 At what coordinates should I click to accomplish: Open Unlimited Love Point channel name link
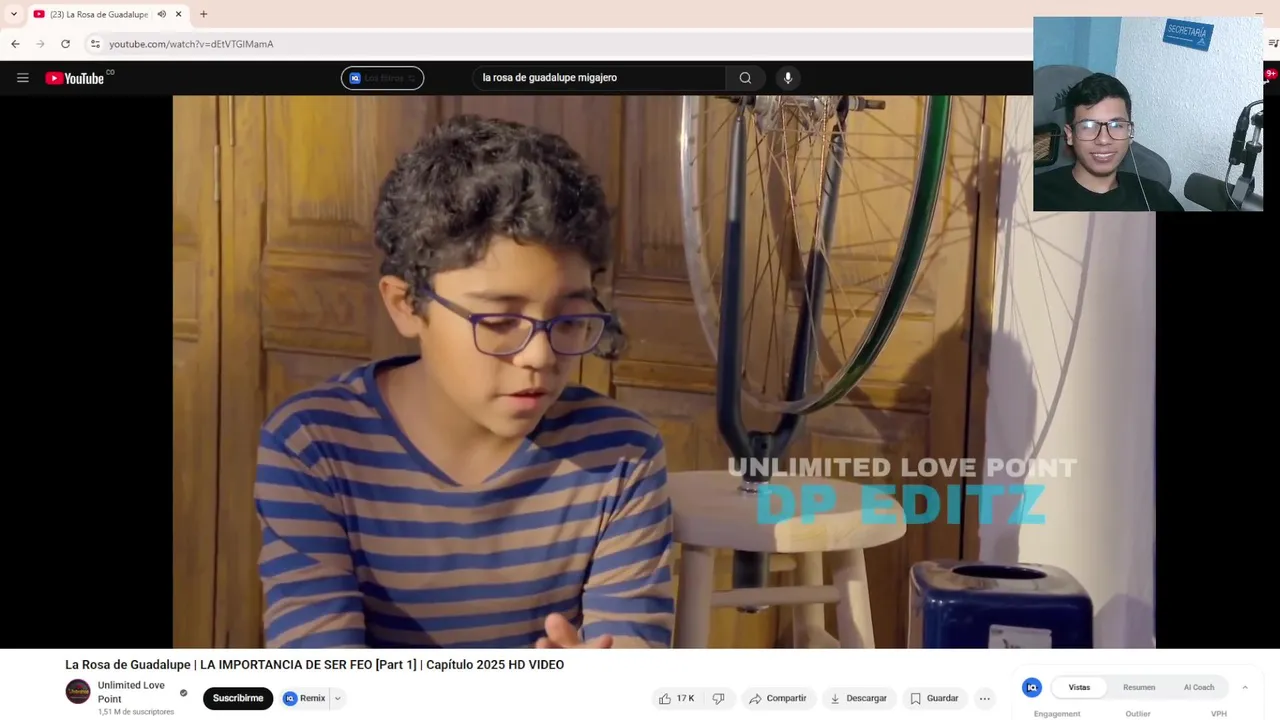tap(131, 692)
